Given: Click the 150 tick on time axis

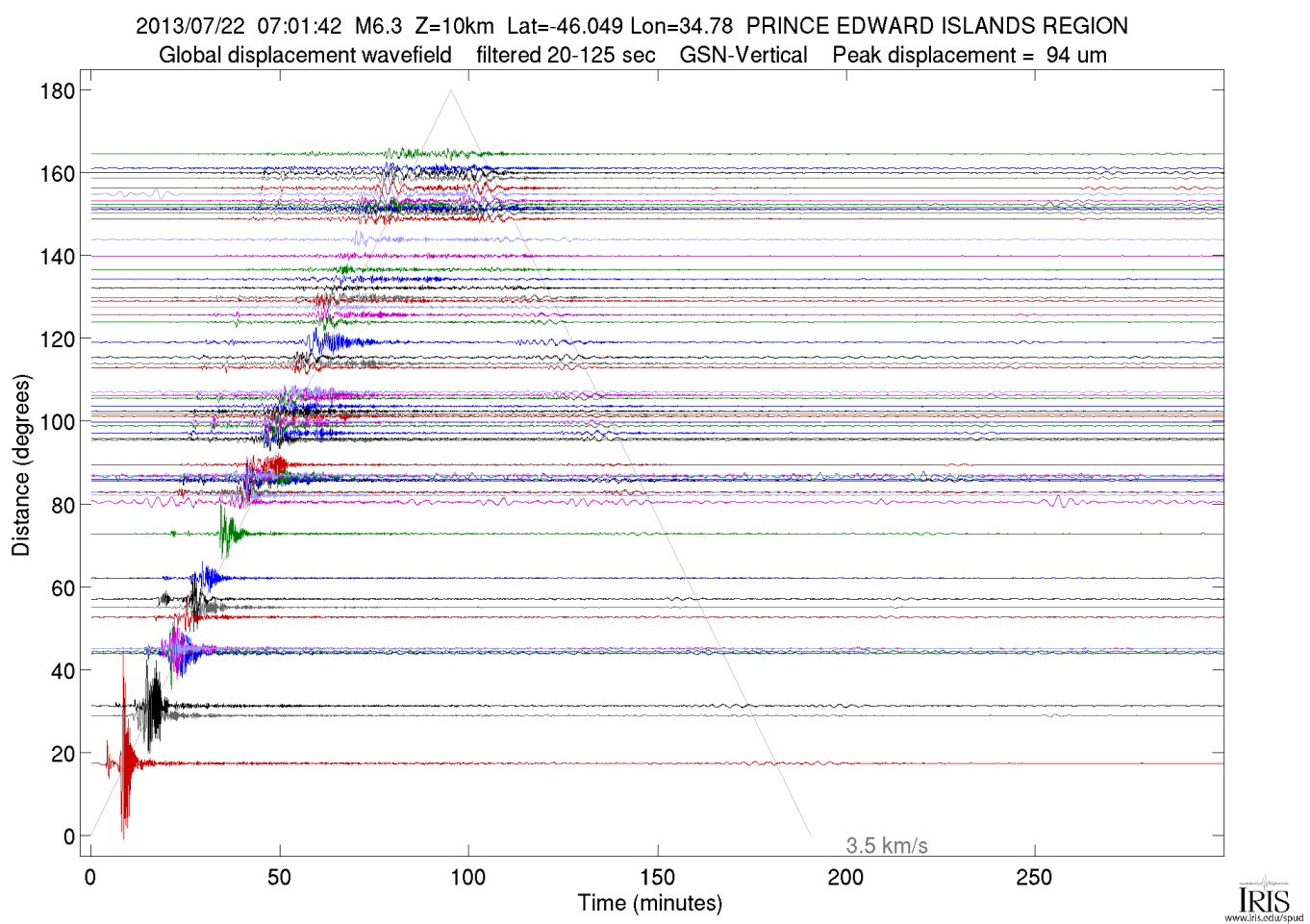Looking at the screenshot, I should 657,877.
